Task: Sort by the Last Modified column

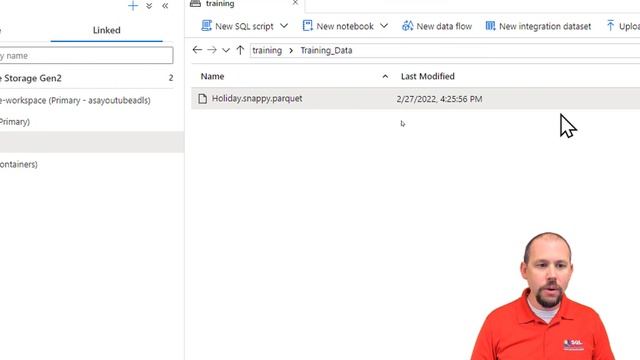Action: [x=427, y=76]
